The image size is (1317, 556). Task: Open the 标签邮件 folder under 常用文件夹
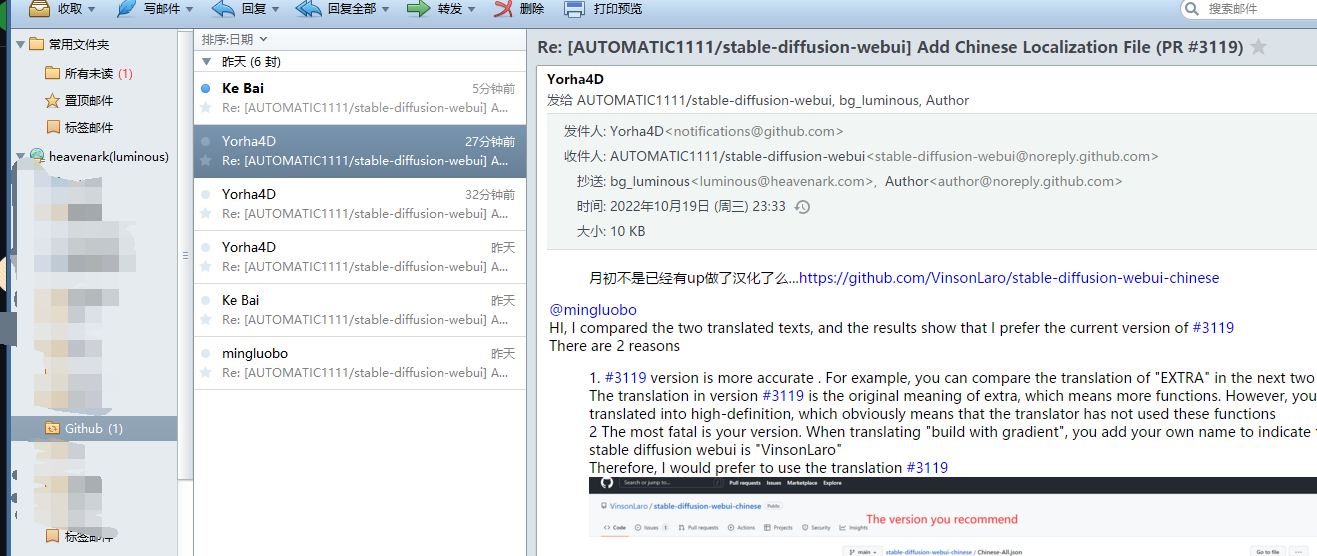[x=79, y=127]
